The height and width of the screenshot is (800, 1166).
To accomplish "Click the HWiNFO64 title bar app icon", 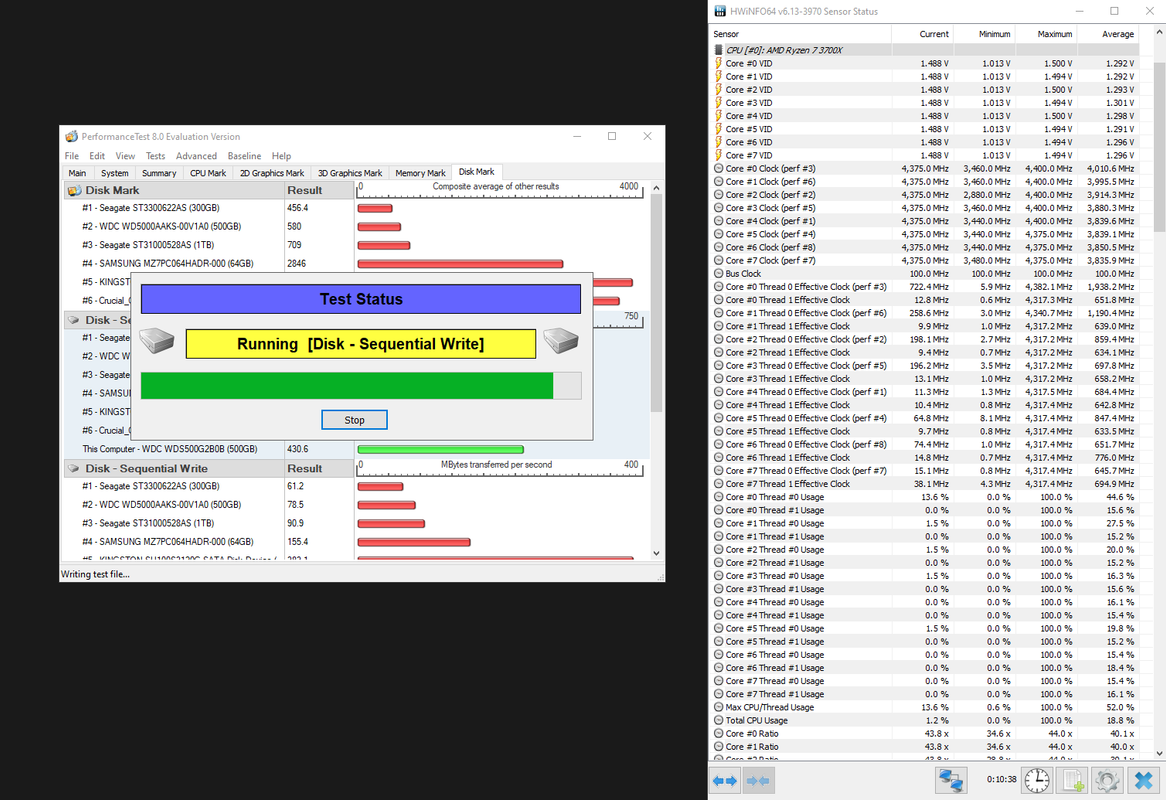I will pos(720,11).
